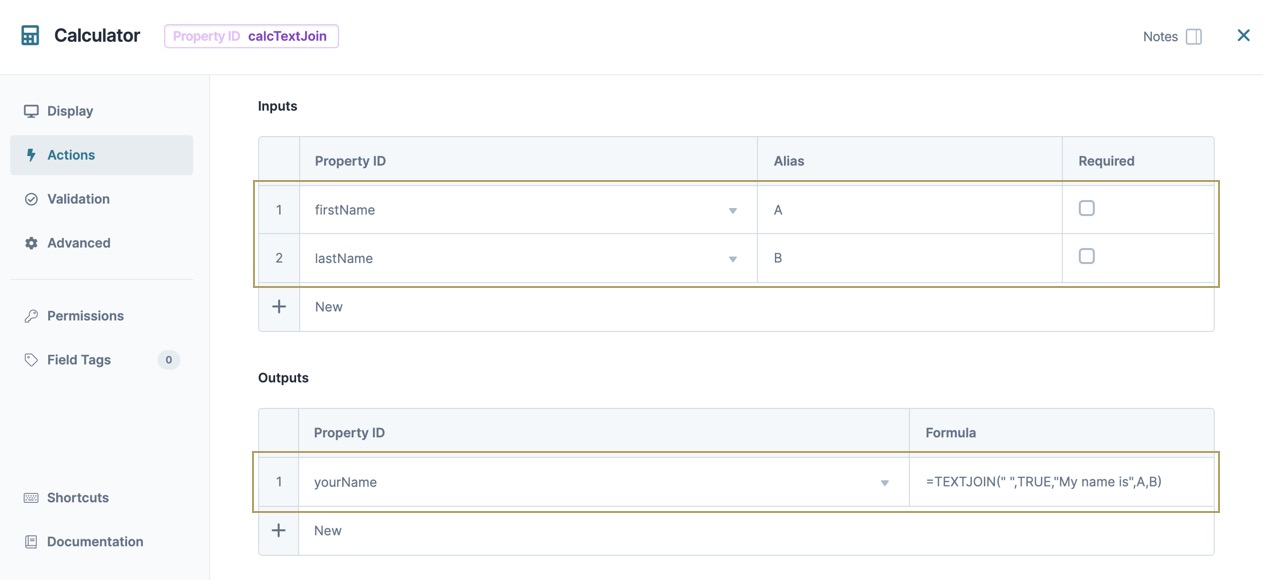Click the plus icon to add new output

(x=279, y=531)
